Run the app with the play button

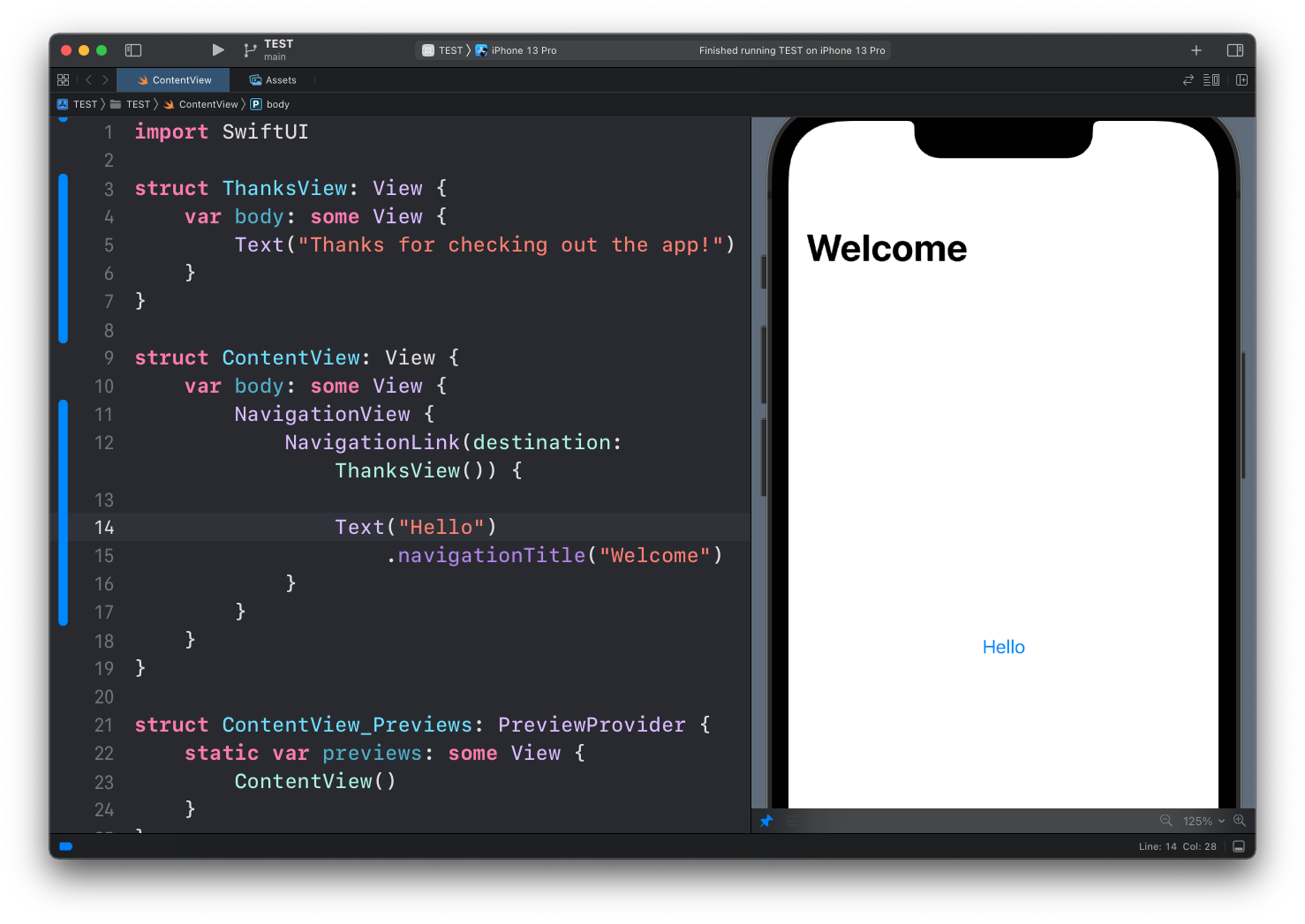[x=218, y=50]
